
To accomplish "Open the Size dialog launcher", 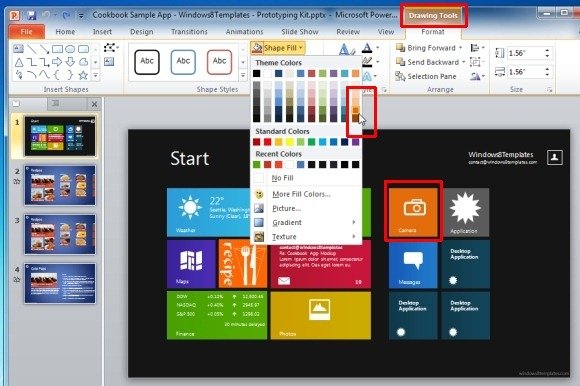I will pos(549,90).
